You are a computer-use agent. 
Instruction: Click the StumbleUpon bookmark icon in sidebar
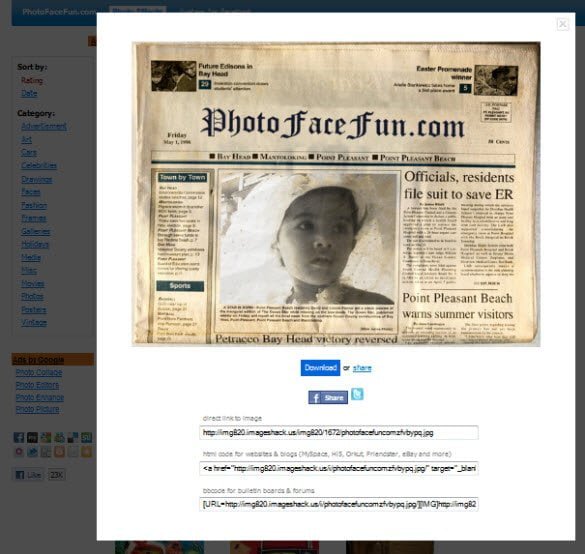pos(86,437)
